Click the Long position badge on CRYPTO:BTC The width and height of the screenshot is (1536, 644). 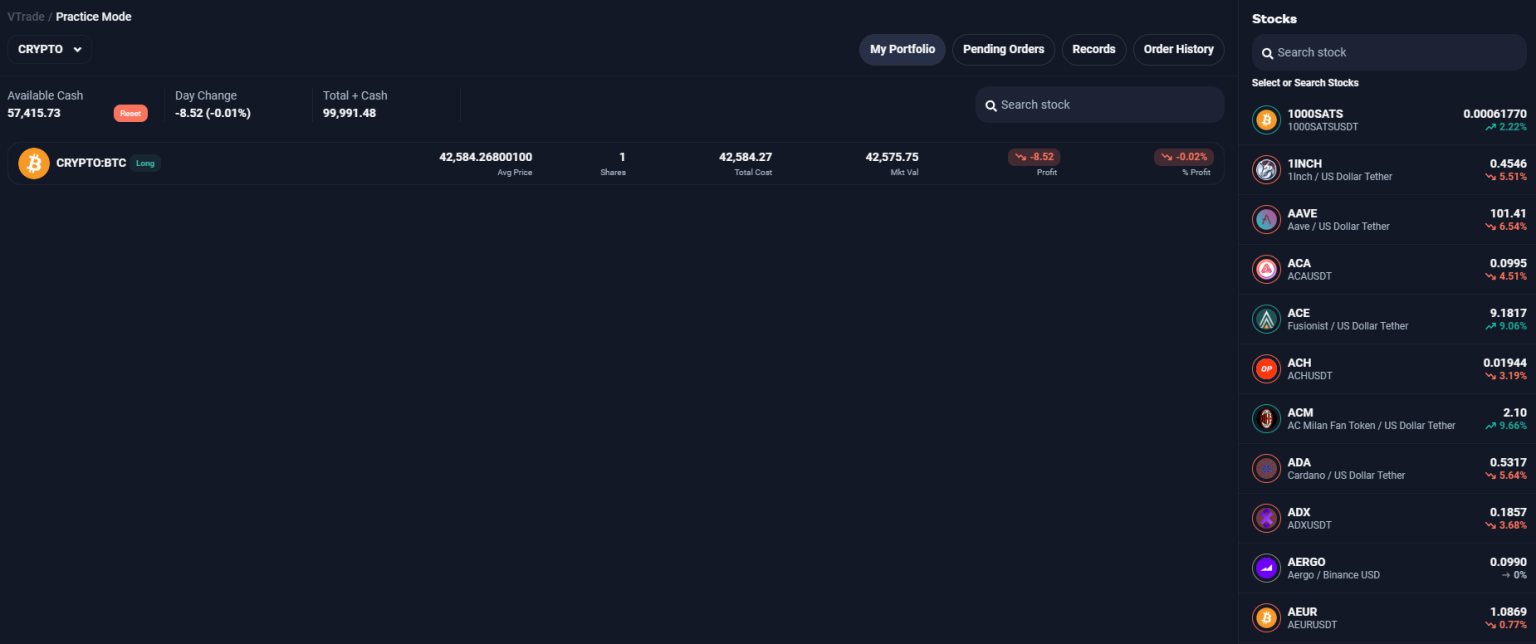146,162
